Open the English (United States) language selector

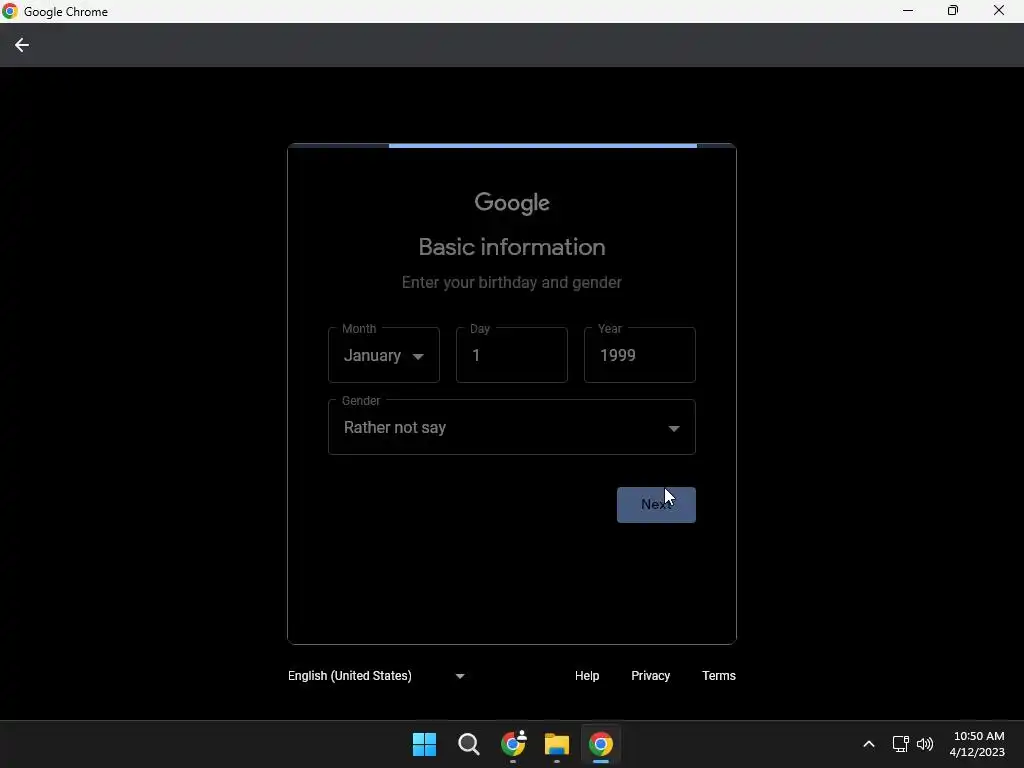376,676
